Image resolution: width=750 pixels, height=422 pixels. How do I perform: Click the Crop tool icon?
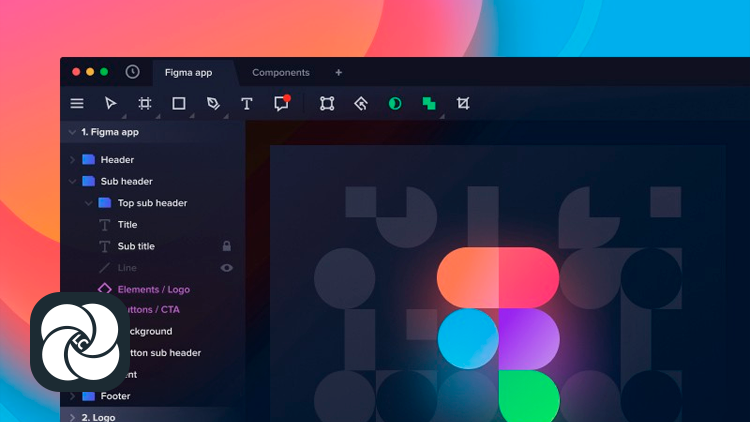[x=463, y=103]
